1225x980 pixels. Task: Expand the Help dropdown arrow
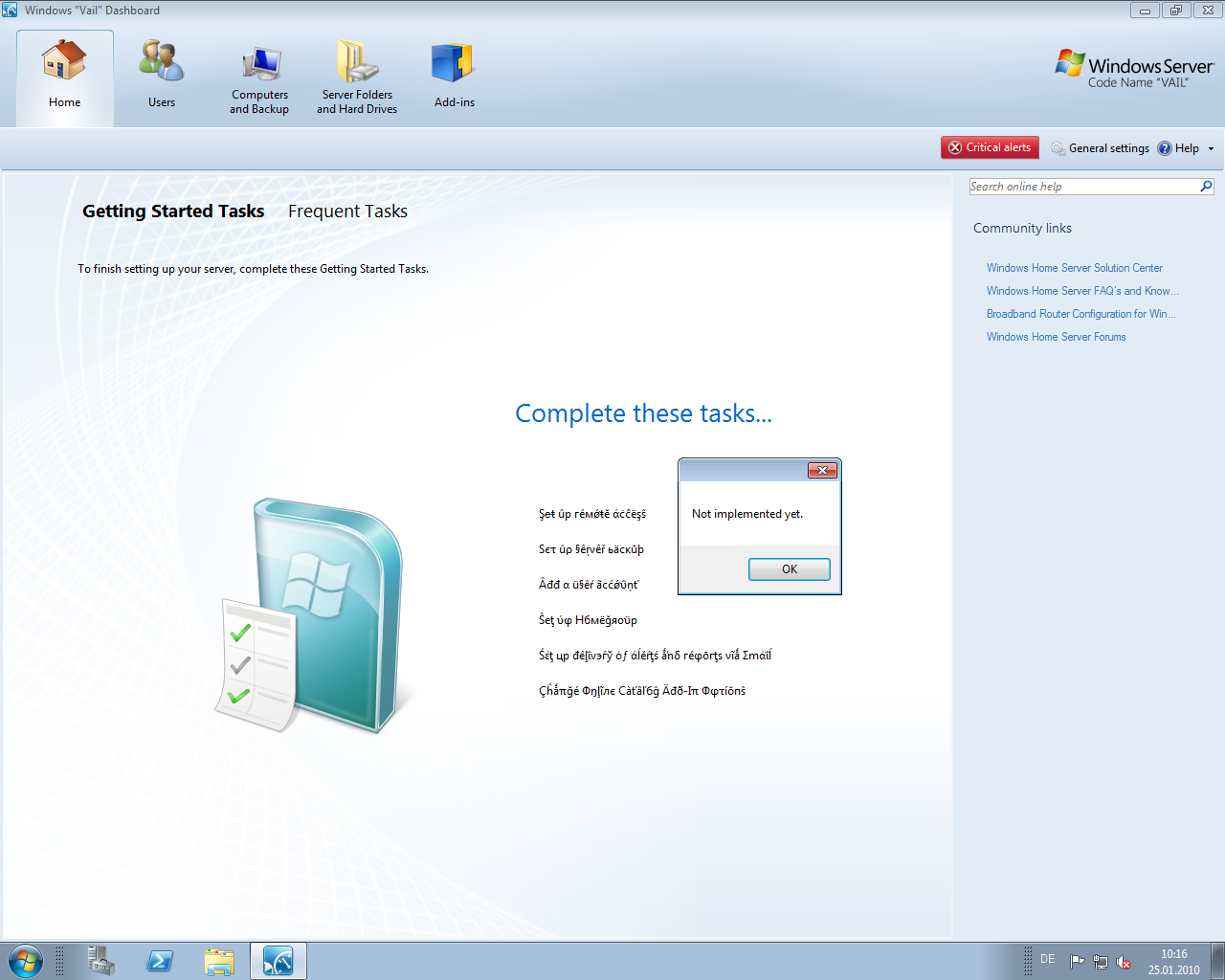pyautogui.click(x=1211, y=149)
